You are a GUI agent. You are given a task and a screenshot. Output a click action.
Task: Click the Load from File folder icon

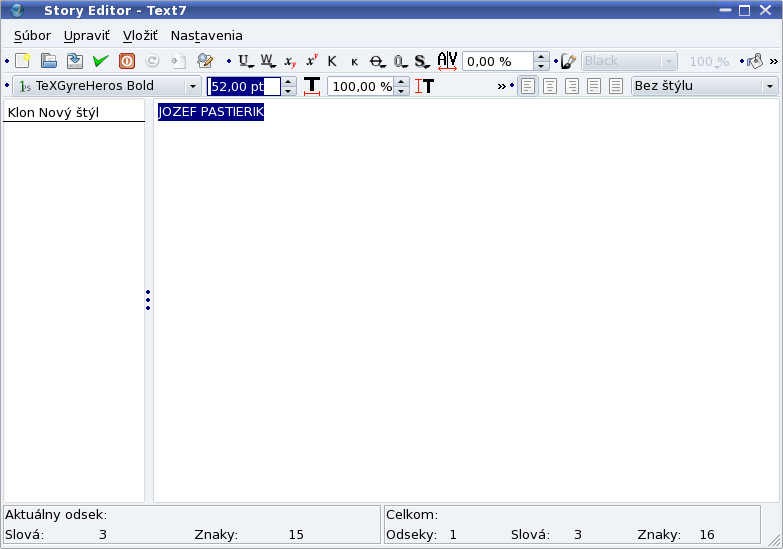coord(48,61)
